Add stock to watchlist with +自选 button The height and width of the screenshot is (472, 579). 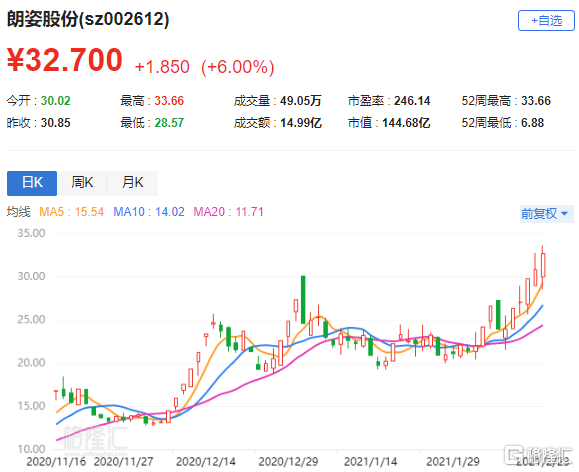coord(546,21)
